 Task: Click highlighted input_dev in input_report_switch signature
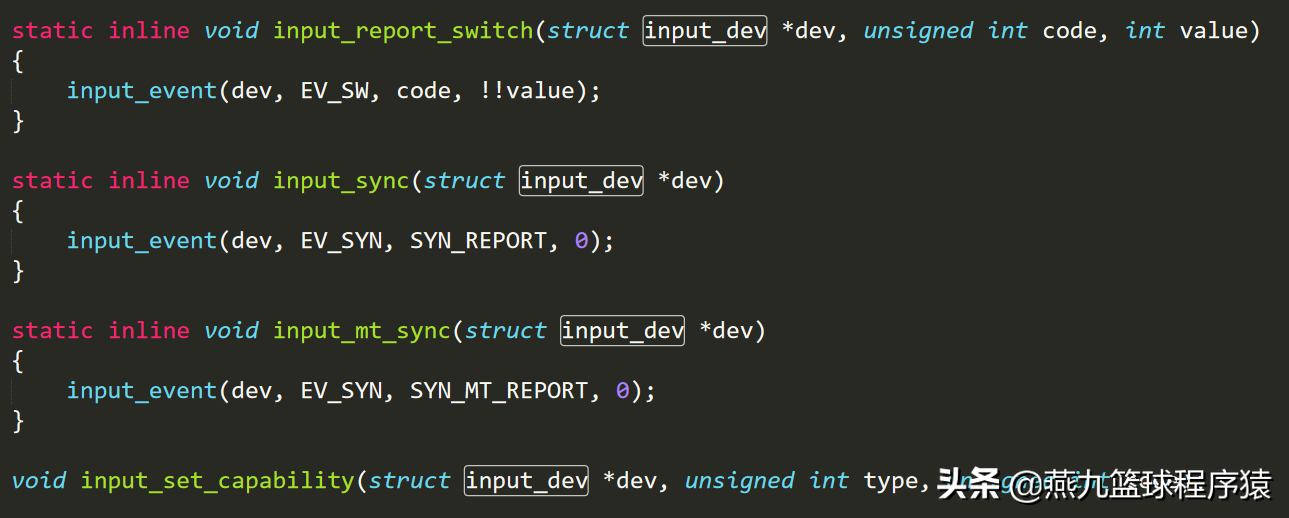pos(705,31)
